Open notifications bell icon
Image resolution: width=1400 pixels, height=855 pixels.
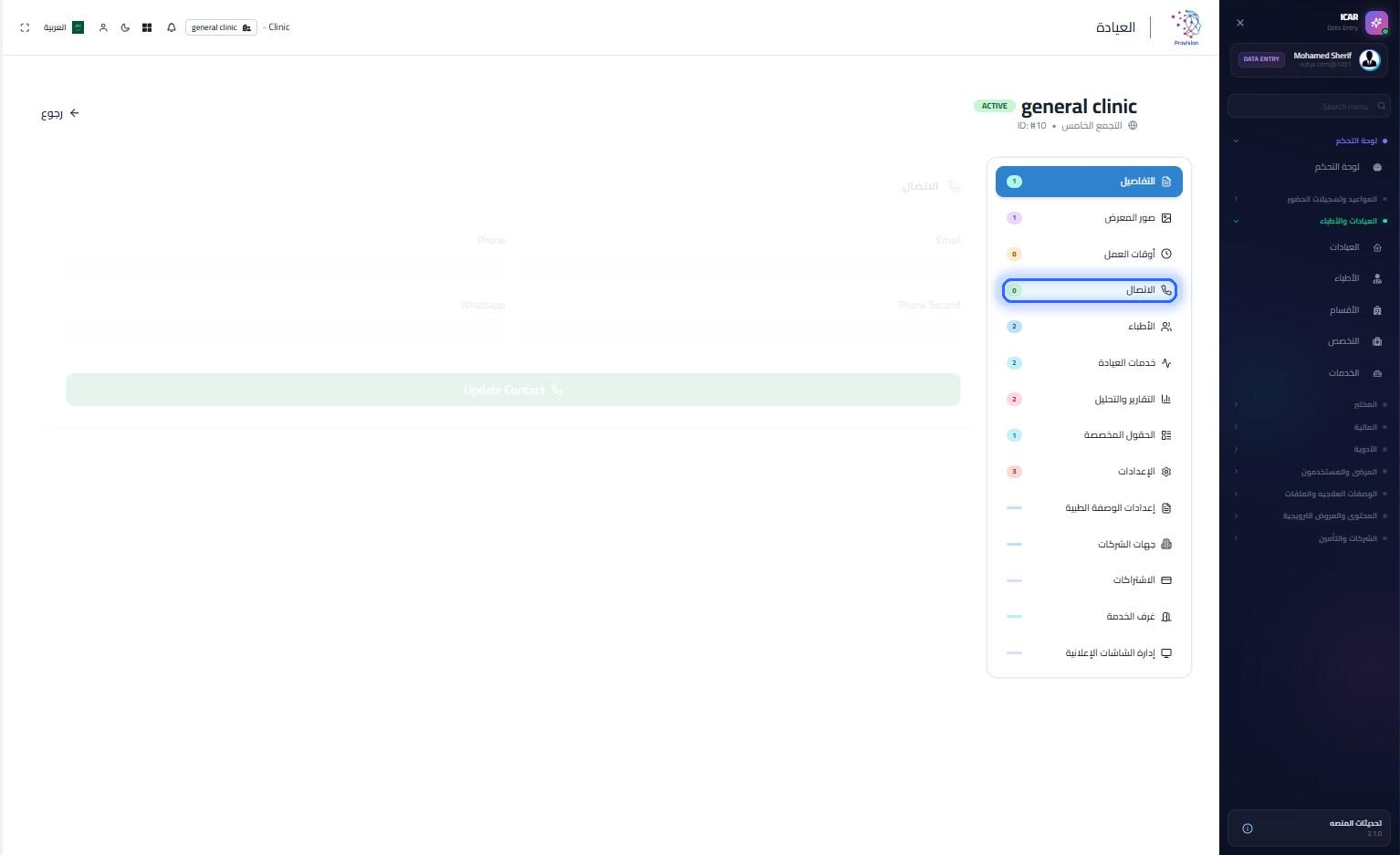[172, 27]
